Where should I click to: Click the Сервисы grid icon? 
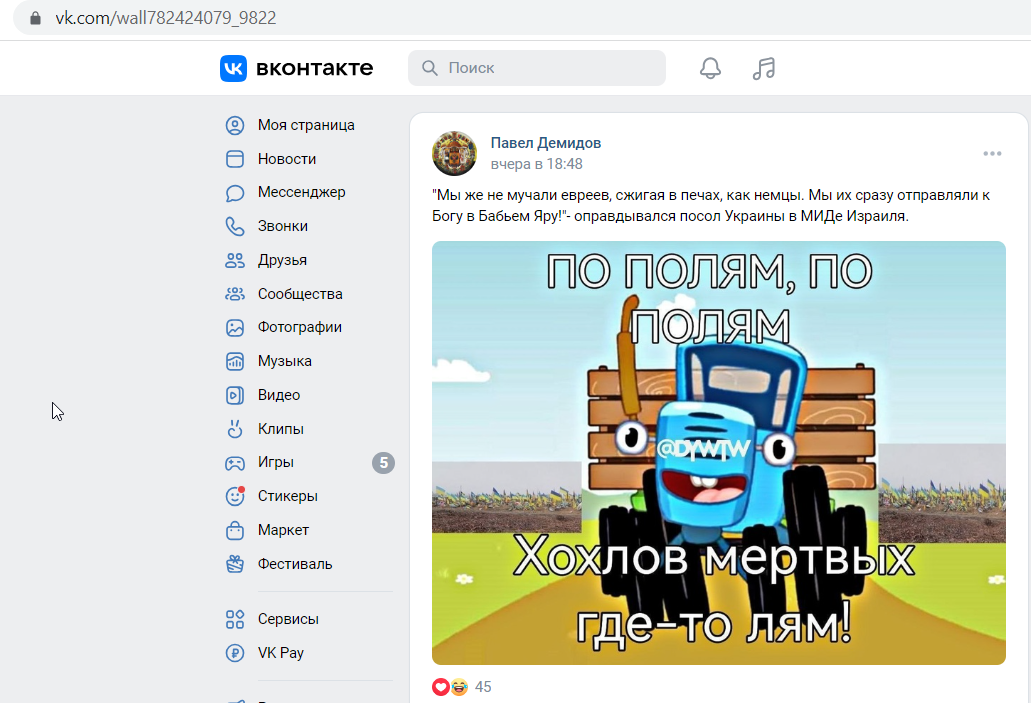[235, 619]
